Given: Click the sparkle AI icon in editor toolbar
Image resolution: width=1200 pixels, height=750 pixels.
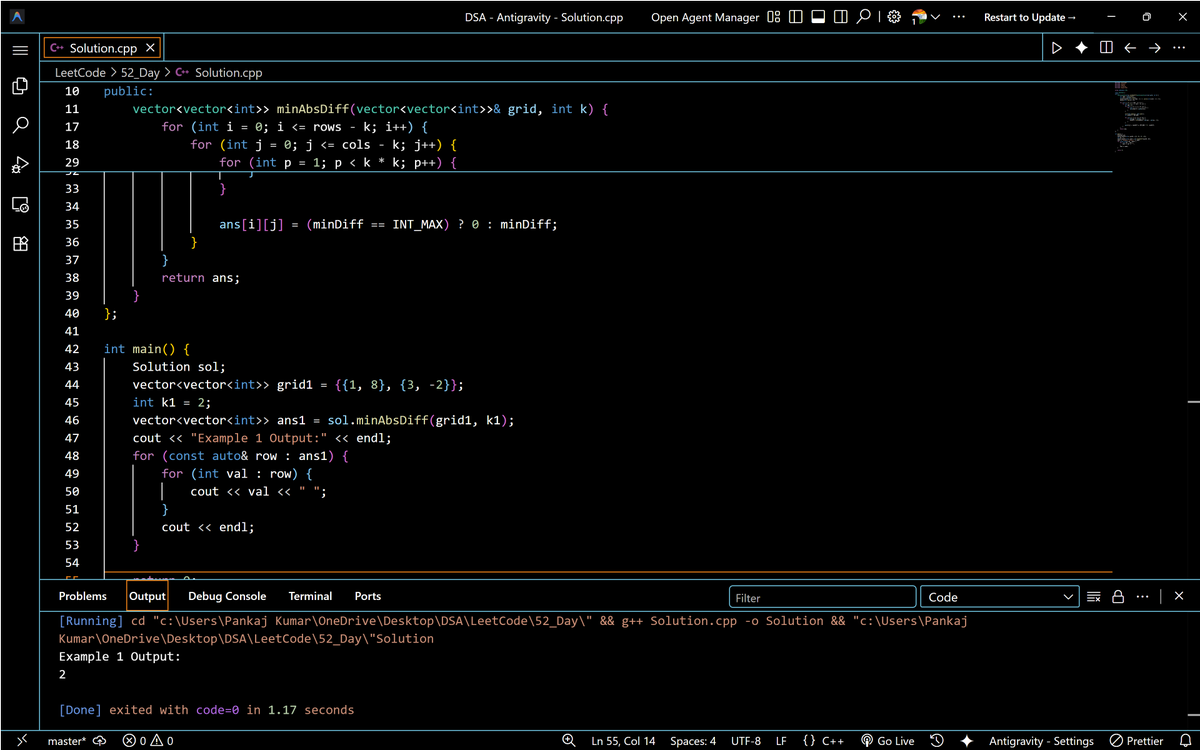Looking at the screenshot, I should tap(1081, 48).
